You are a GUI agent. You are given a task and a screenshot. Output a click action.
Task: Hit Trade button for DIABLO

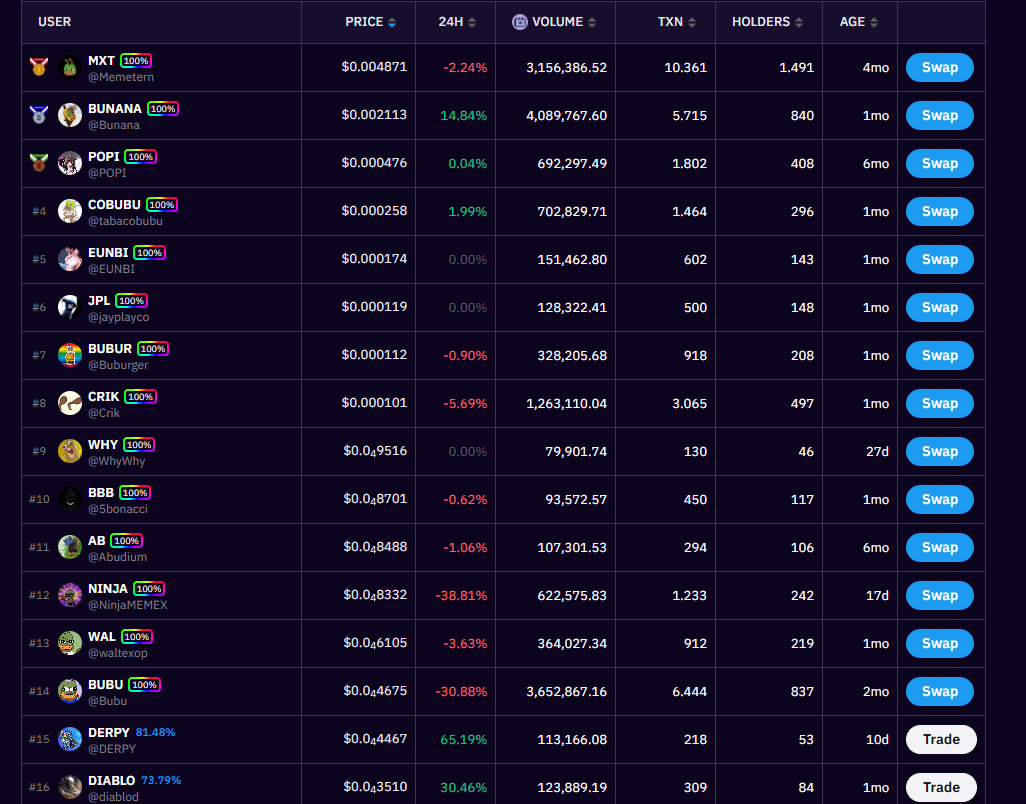pos(940,787)
